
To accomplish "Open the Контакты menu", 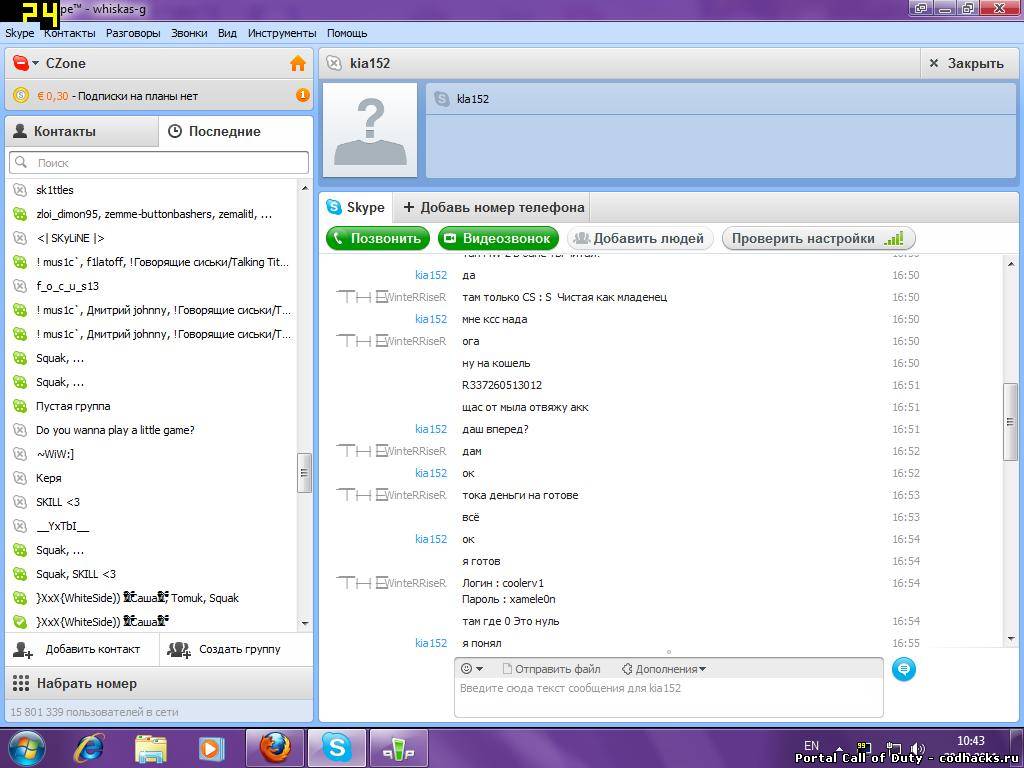I will (70, 33).
